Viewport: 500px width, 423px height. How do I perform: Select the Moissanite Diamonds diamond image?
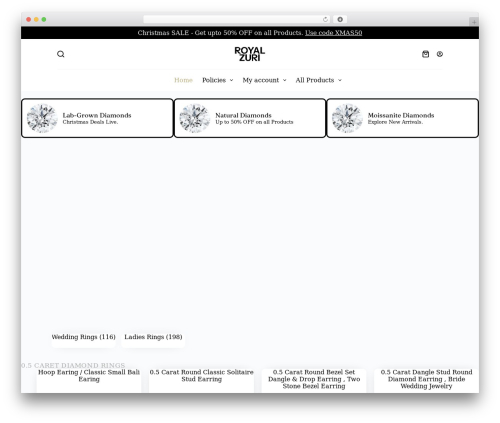coord(347,118)
